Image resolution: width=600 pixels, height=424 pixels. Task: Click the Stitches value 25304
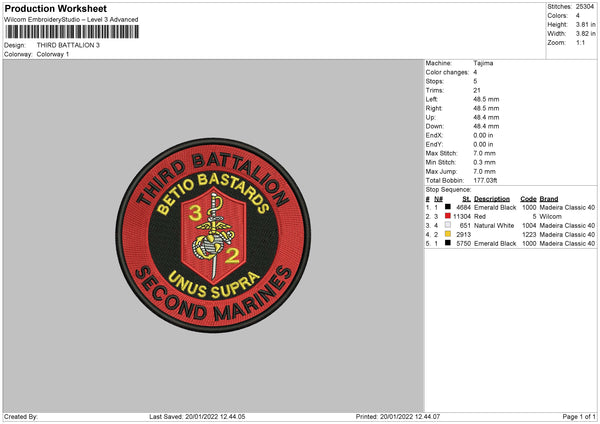[585, 7]
